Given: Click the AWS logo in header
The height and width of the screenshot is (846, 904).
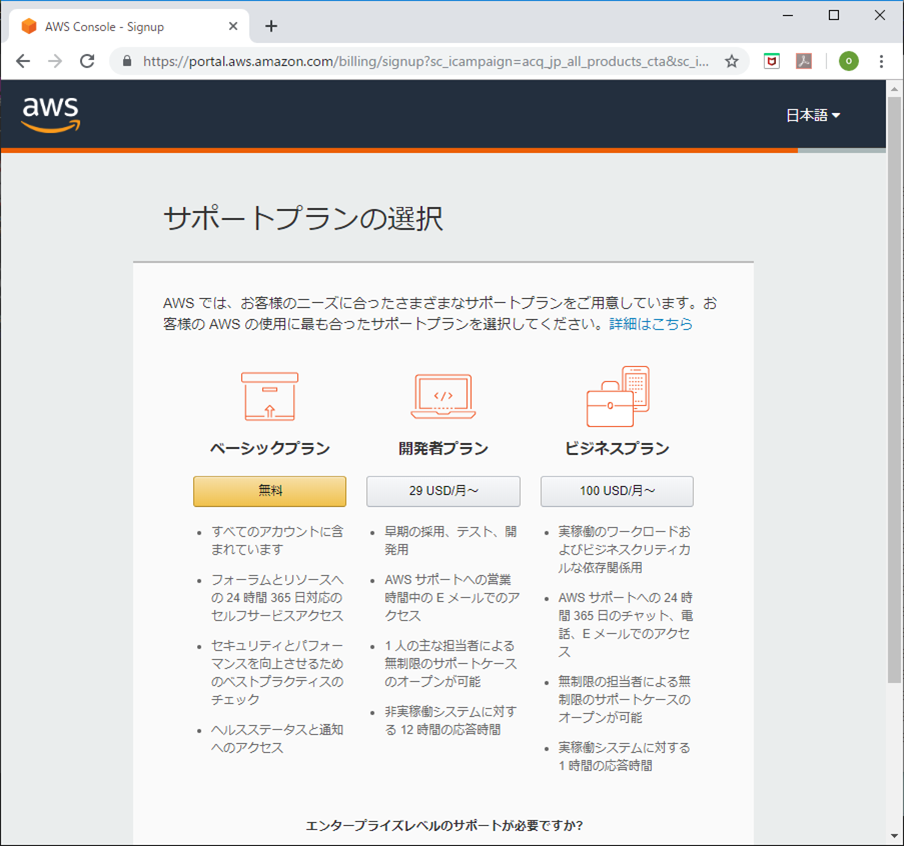Looking at the screenshot, I should click(x=51, y=114).
